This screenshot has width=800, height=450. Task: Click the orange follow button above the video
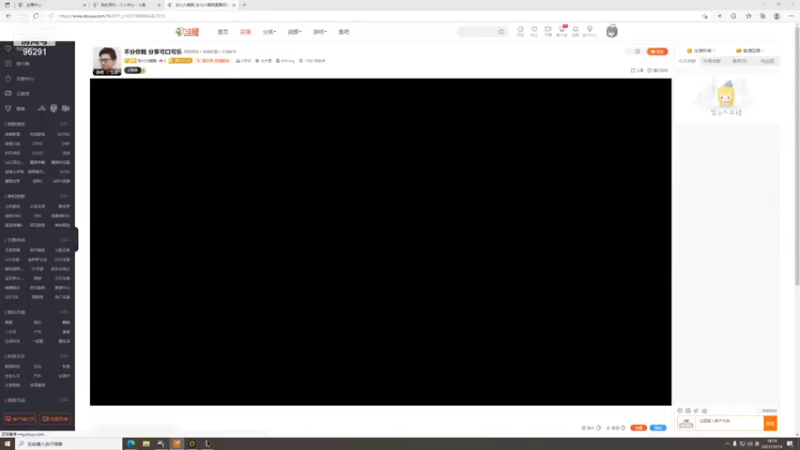(x=657, y=52)
